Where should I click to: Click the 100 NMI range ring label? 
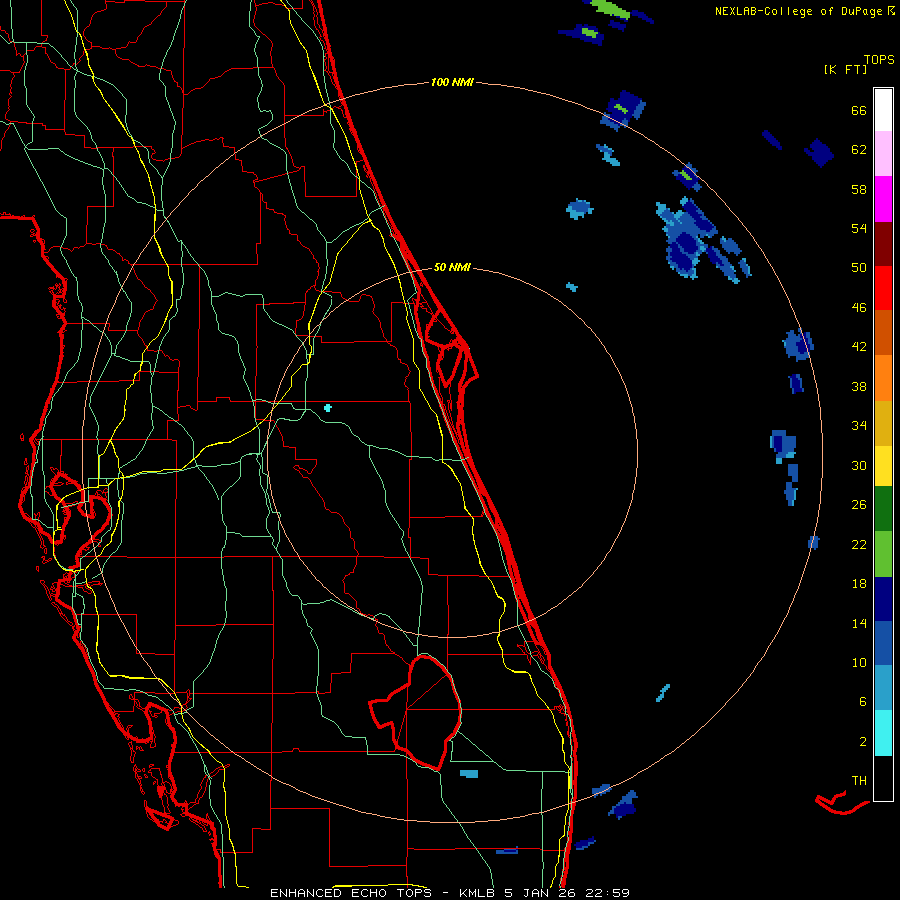pyautogui.click(x=452, y=83)
